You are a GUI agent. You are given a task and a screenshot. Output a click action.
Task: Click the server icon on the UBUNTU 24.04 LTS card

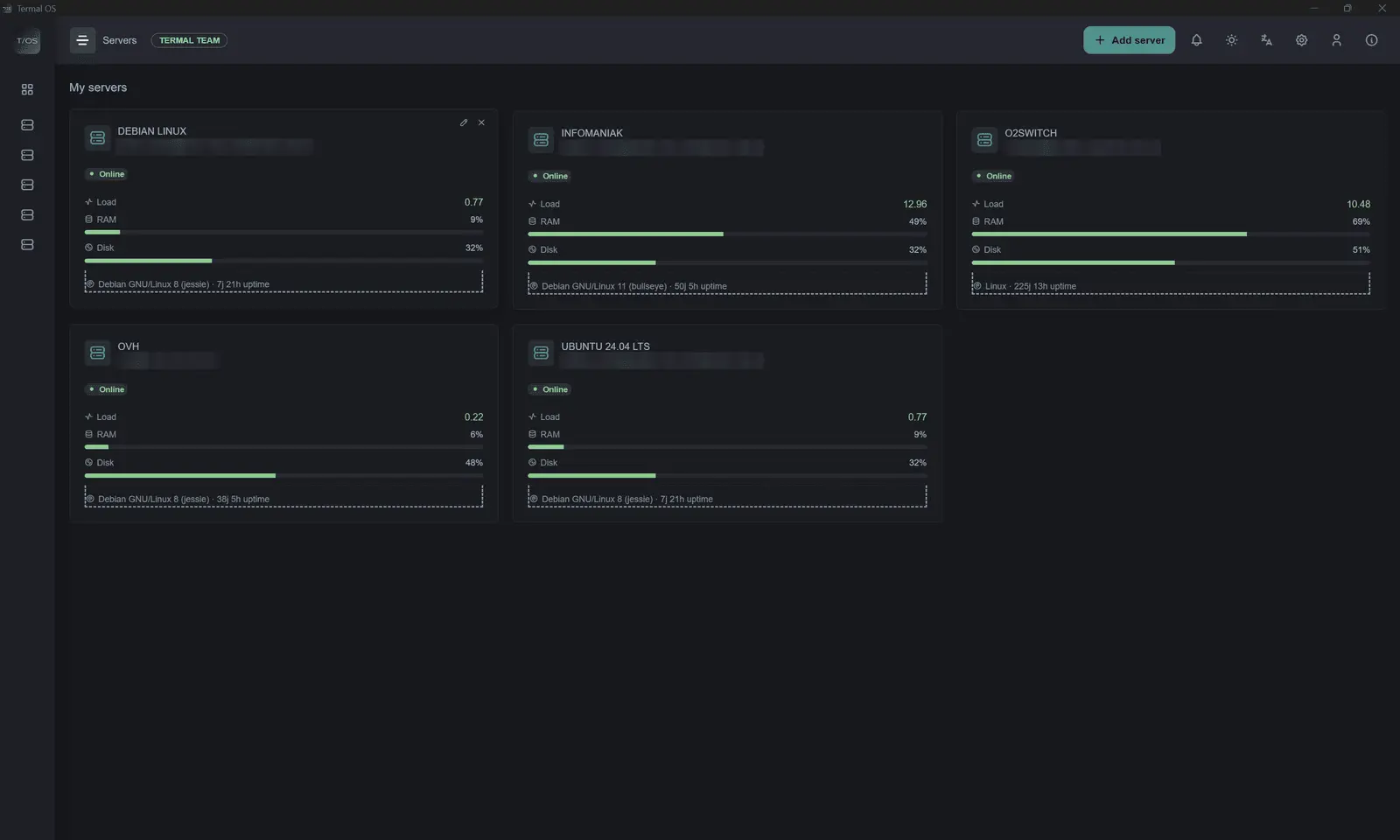541,353
